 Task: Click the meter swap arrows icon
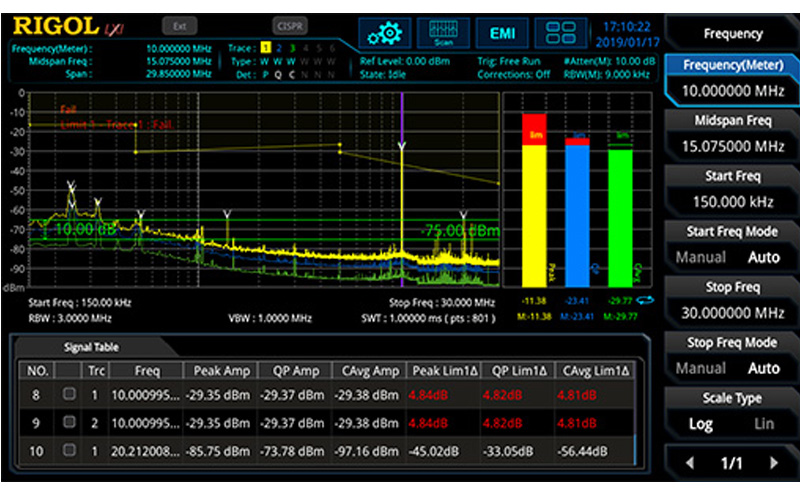click(x=649, y=300)
